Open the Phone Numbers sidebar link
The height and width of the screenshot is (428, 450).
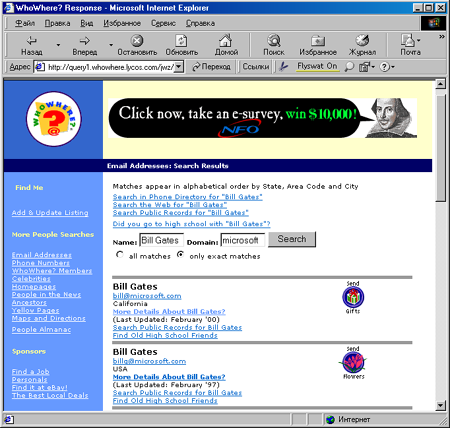tap(41, 263)
